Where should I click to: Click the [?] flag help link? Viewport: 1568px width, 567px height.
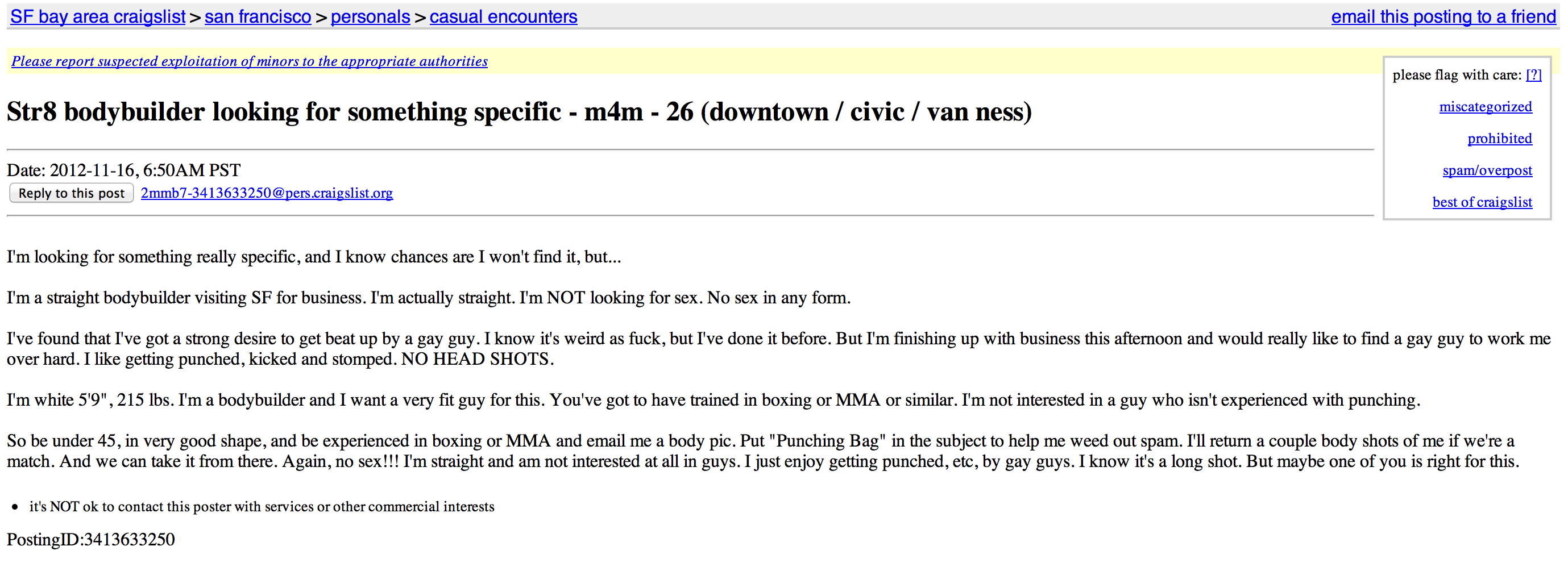point(1533,75)
